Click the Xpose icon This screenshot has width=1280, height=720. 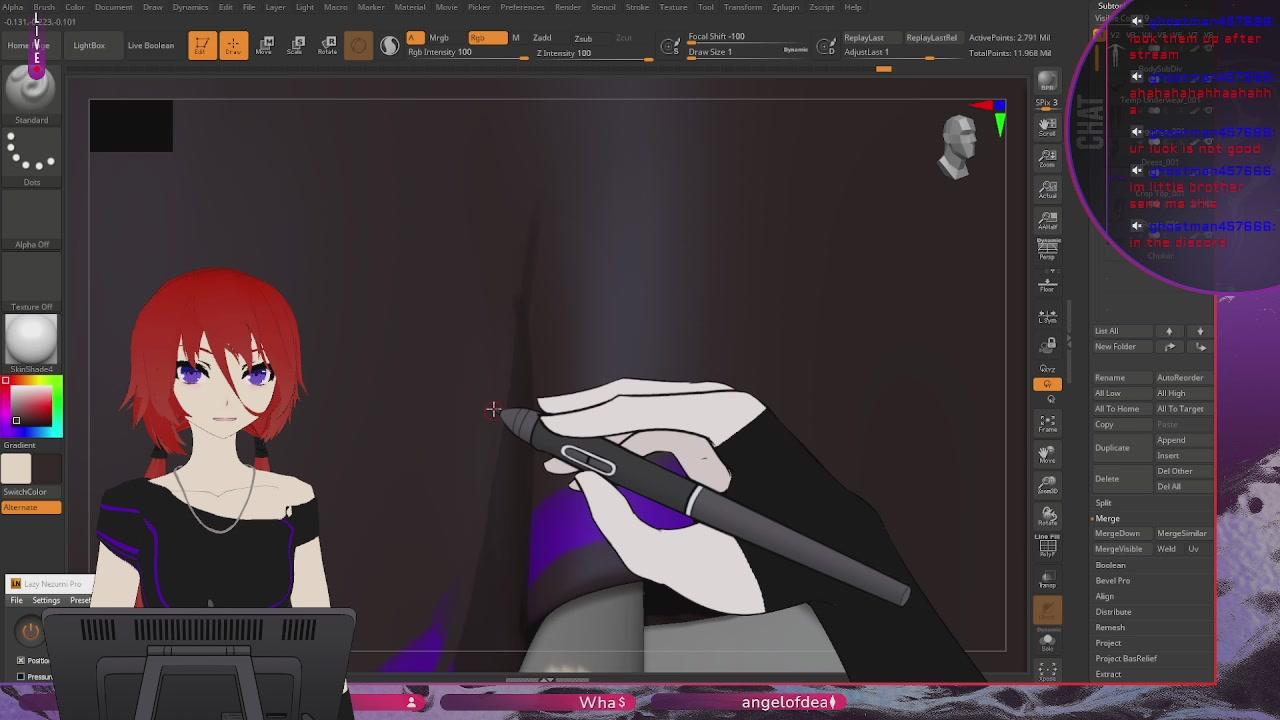coord(1047,672)
